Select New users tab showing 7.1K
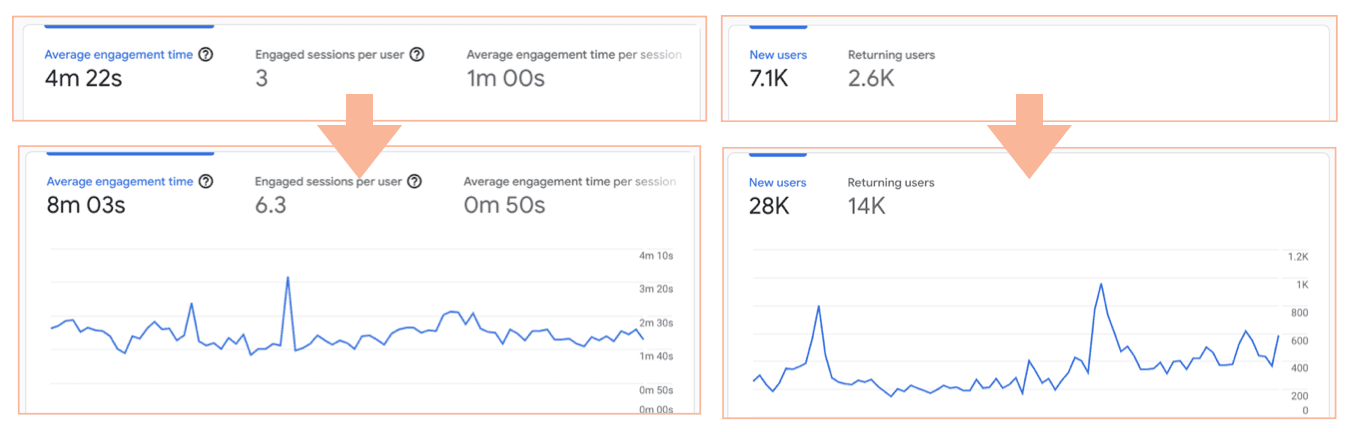This screenshot has width=1354, height=432. point(777,67)
